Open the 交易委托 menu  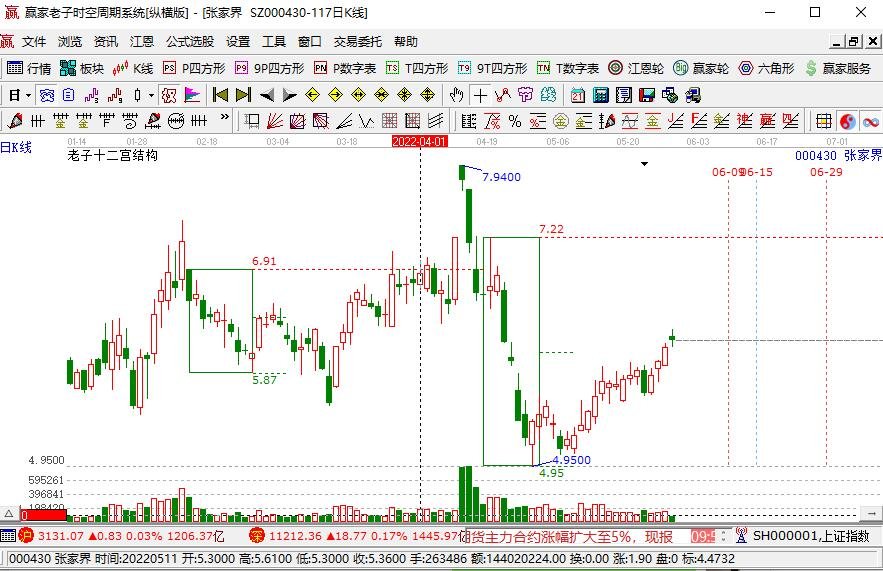358,42
